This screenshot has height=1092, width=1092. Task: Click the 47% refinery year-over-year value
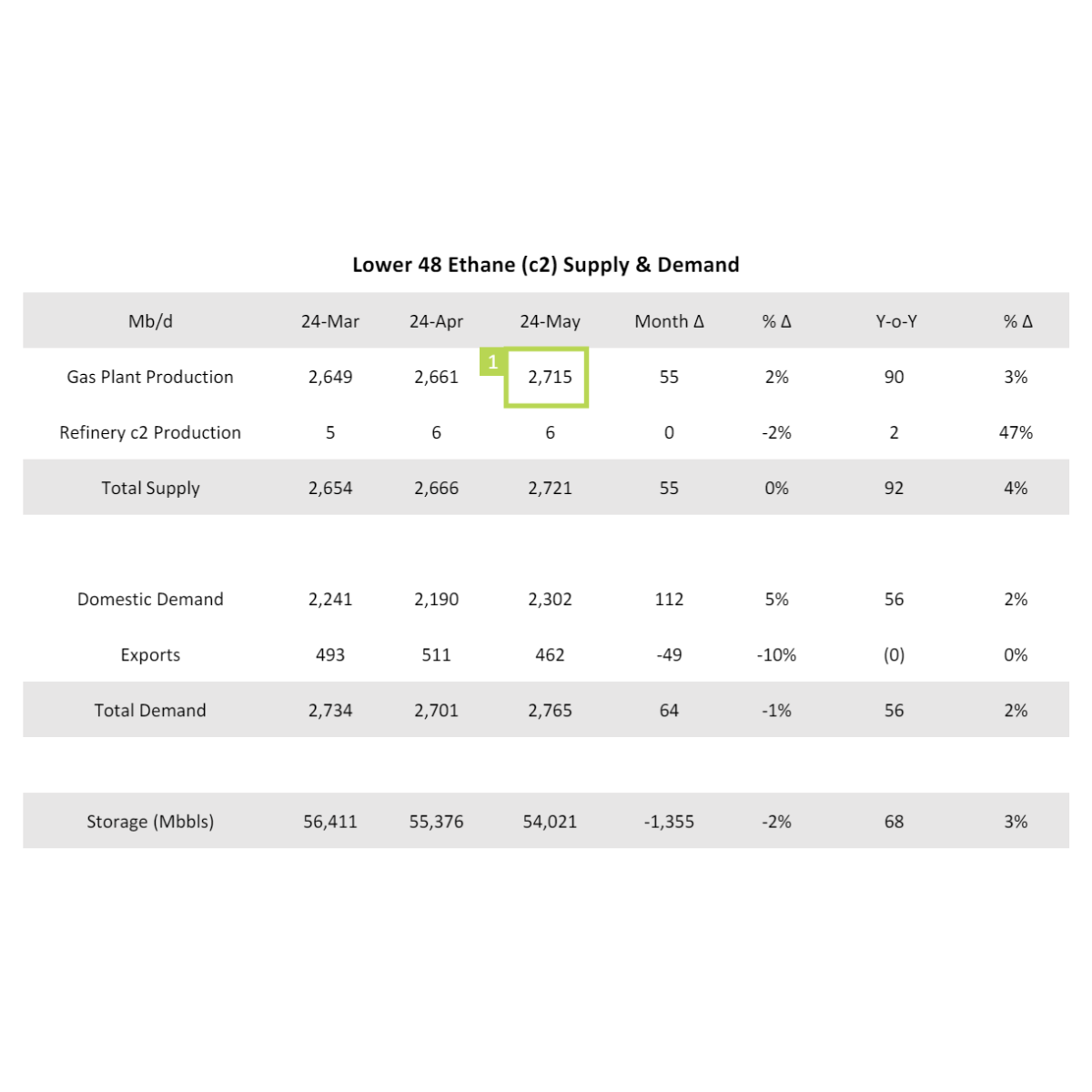click(1016, 432)
